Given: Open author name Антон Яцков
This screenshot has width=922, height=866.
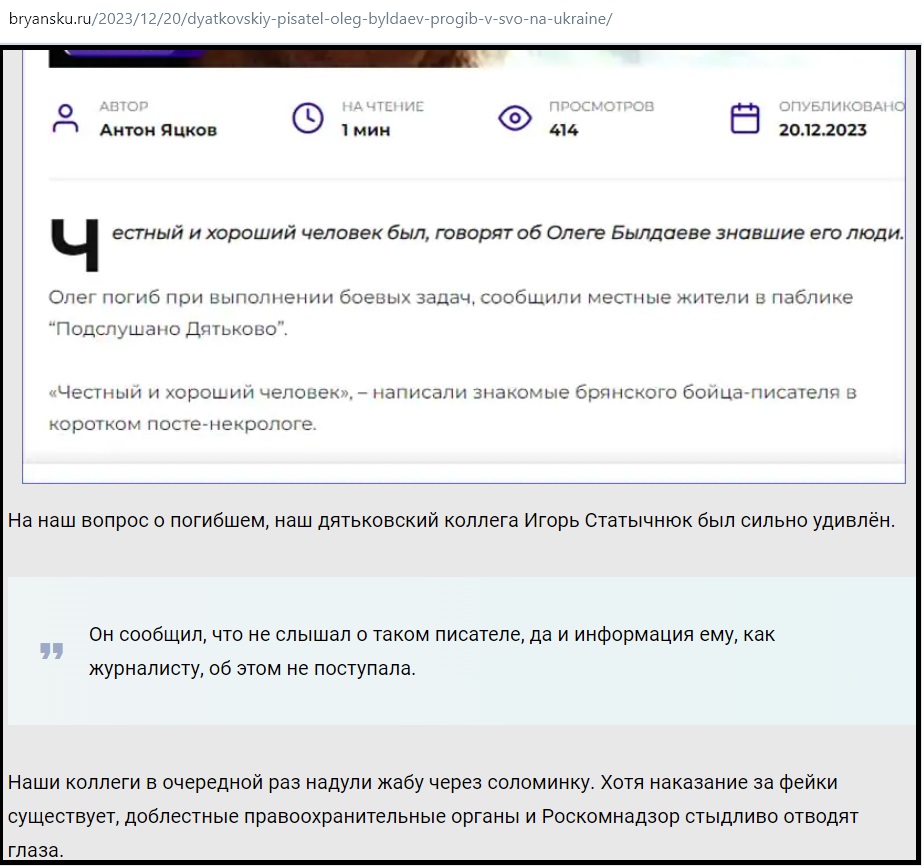Looking at the screenshot, I should coord(158,130).
